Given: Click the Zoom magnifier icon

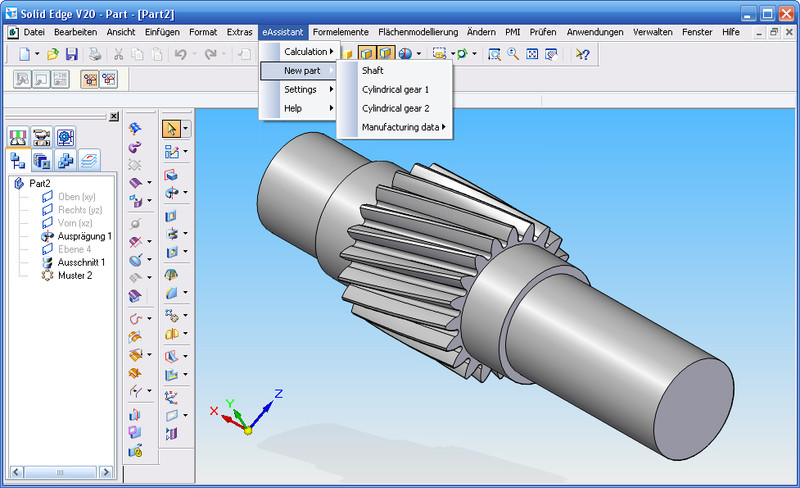Looking at the screenshot, I should pos(513,53).
